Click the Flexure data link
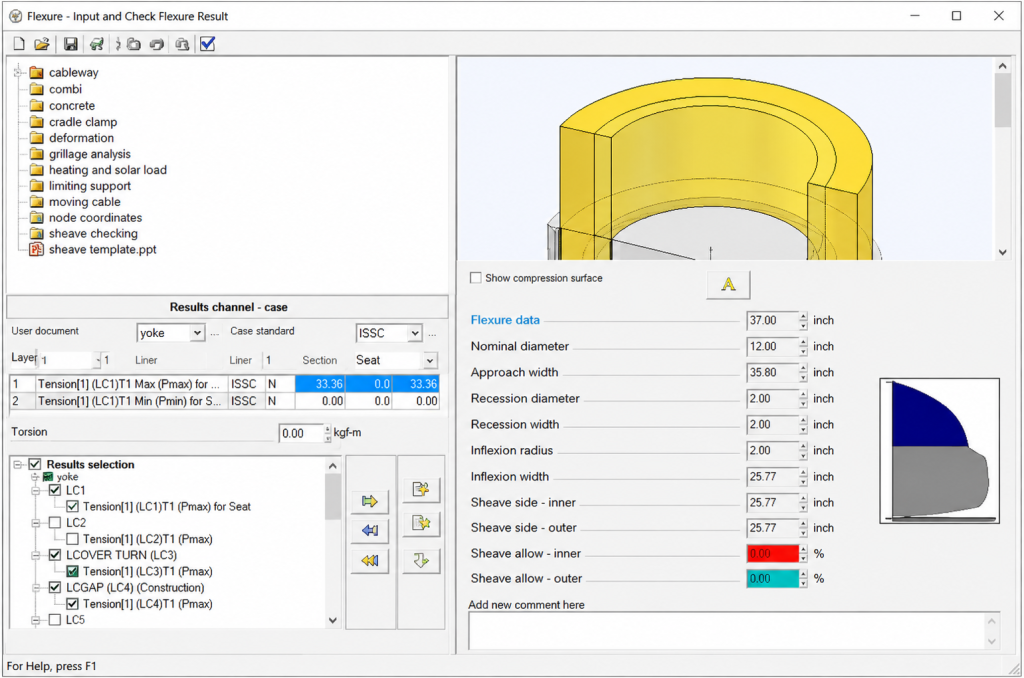This screenshot has height=678, width=1024. coord(505,320)
